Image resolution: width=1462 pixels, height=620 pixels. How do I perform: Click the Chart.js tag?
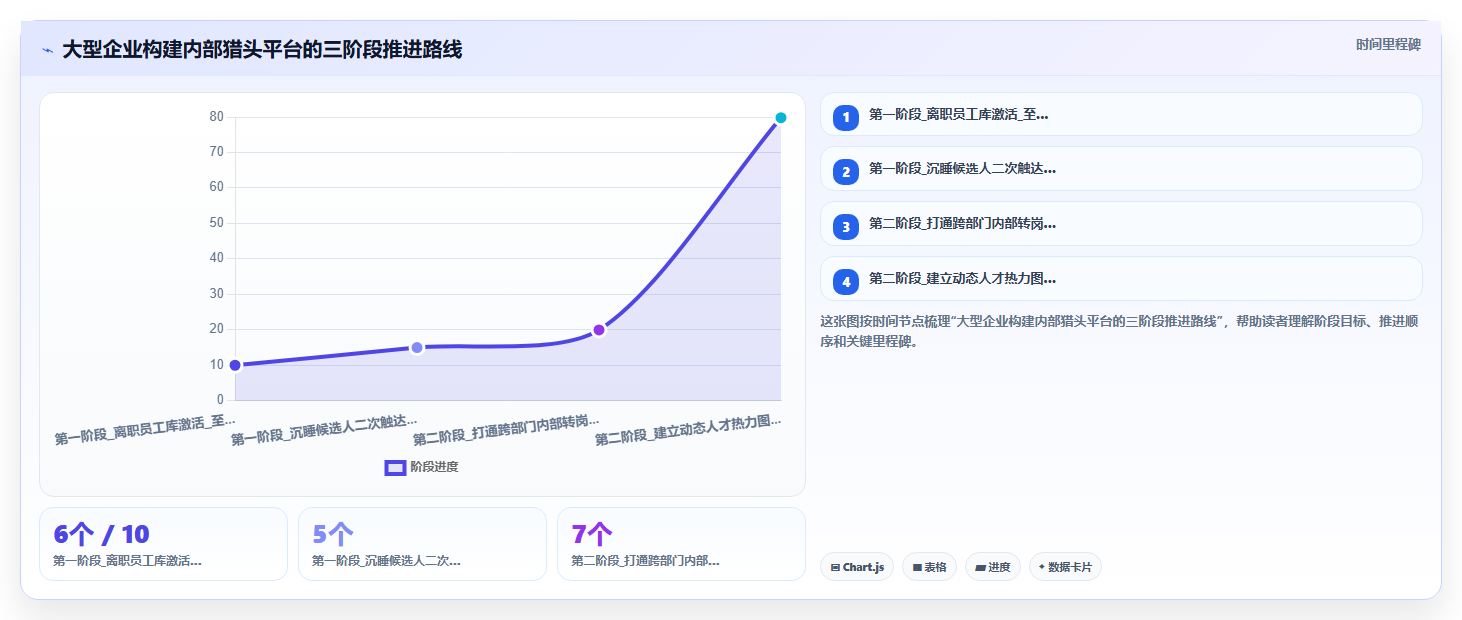coord(857,567)
